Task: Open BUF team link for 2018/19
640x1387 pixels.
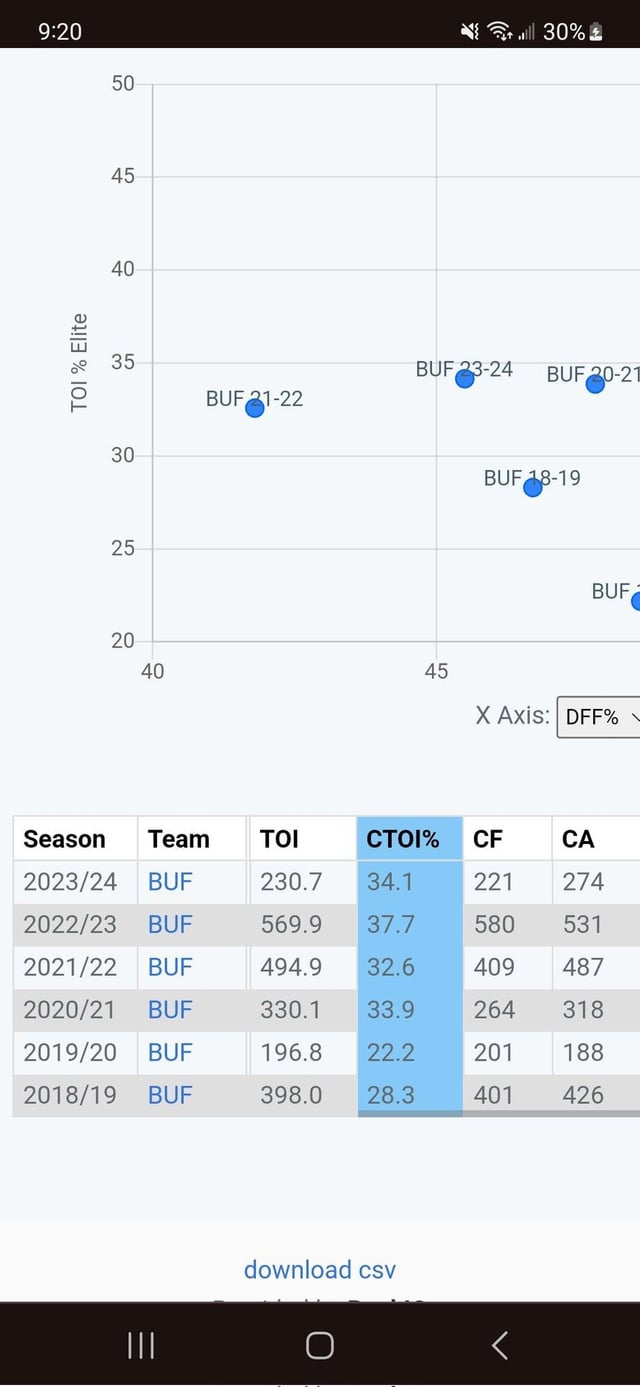Action: tap(170, 1095)
